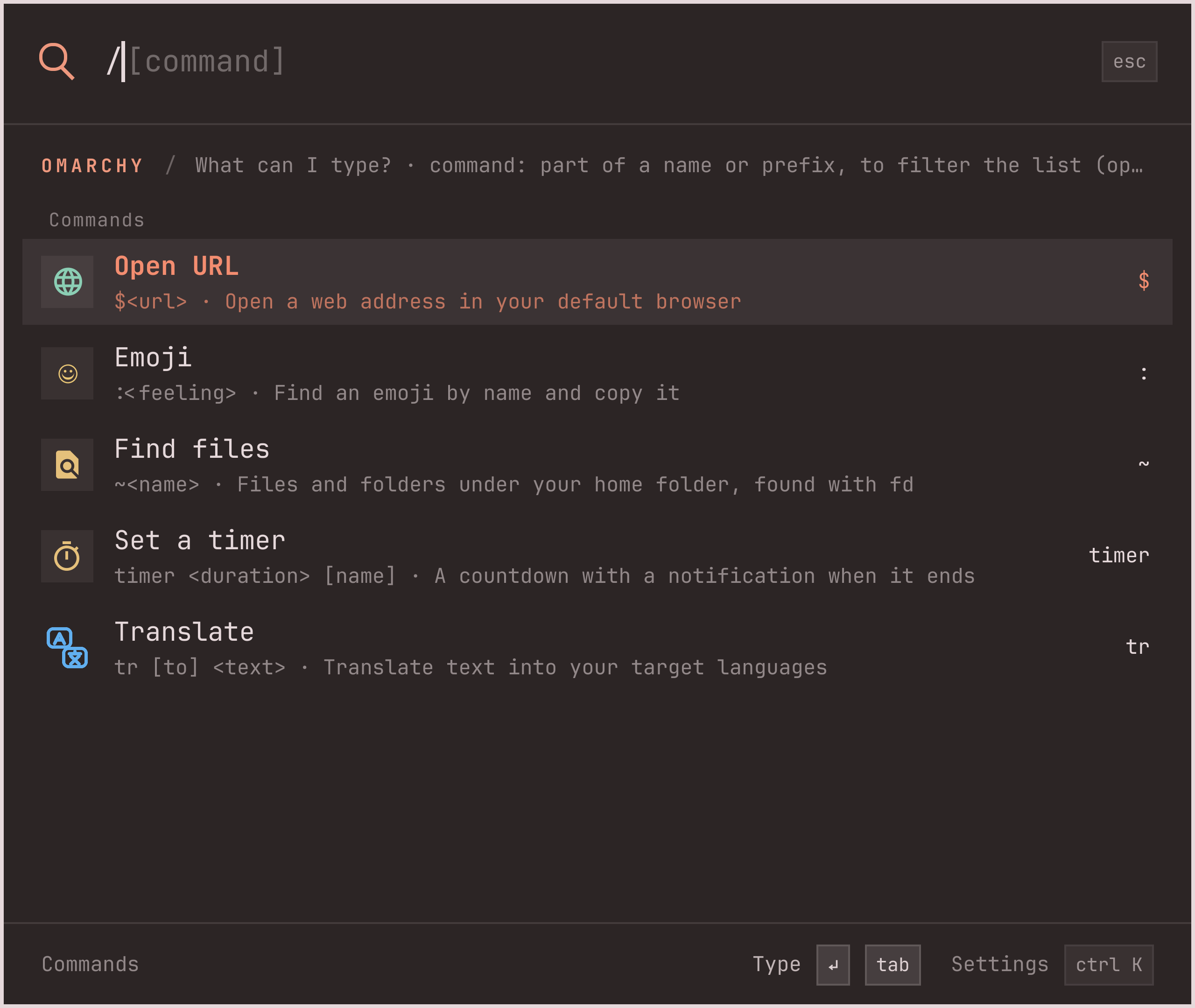1195x1008 pixels.
Task: Click the tab key button in footer
Action: point(893,965)
